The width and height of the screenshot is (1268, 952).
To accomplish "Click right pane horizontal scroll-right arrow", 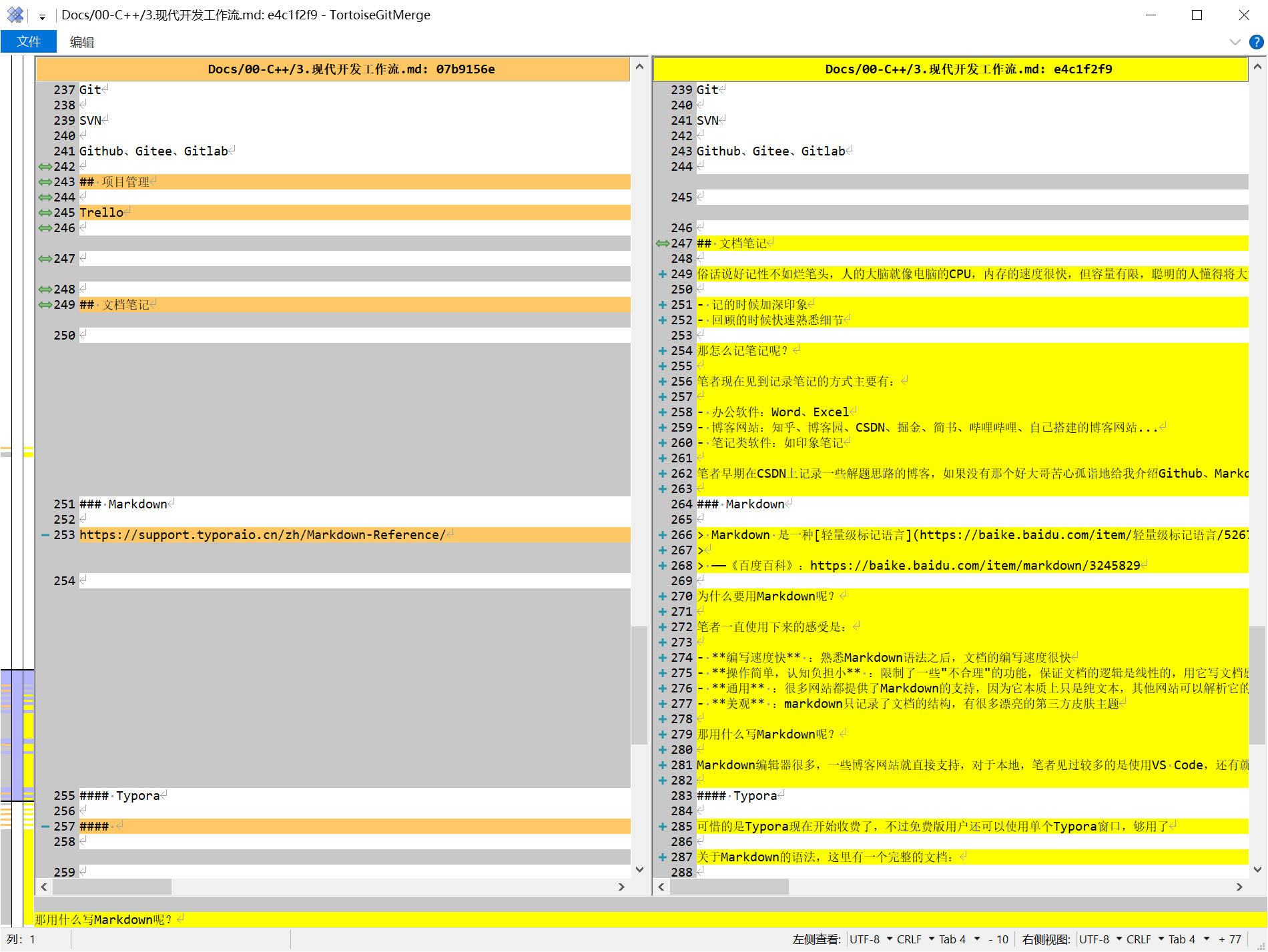I will 1239,887.
